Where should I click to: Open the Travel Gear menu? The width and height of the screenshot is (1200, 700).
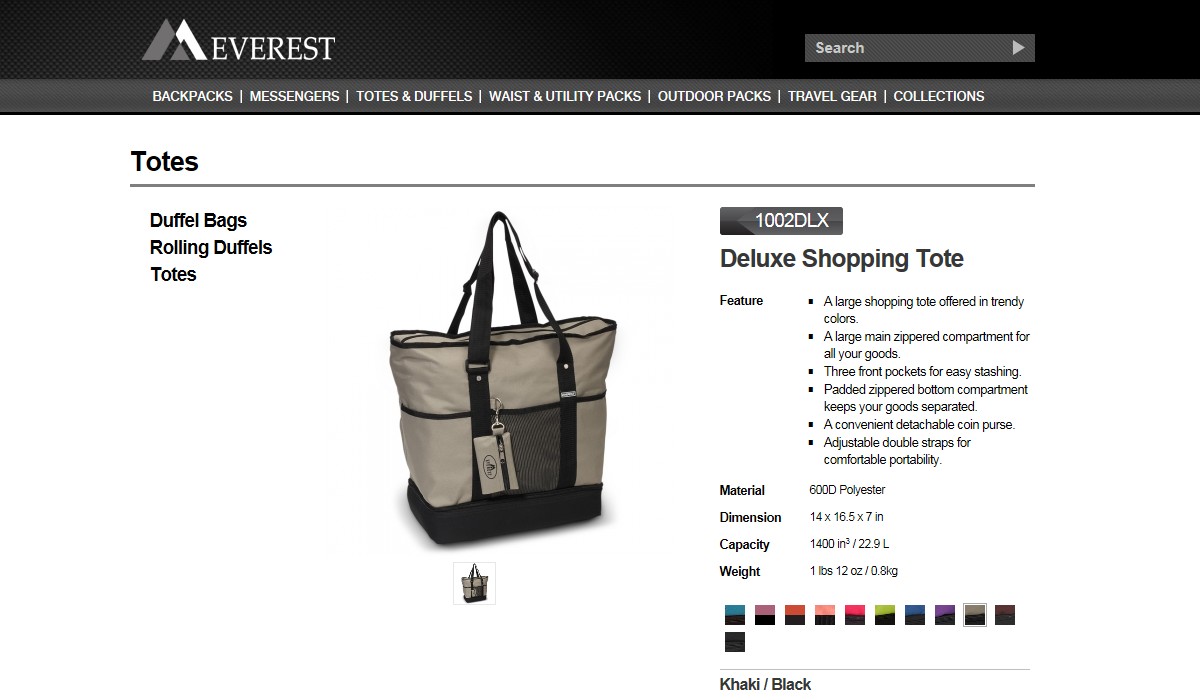832,96
